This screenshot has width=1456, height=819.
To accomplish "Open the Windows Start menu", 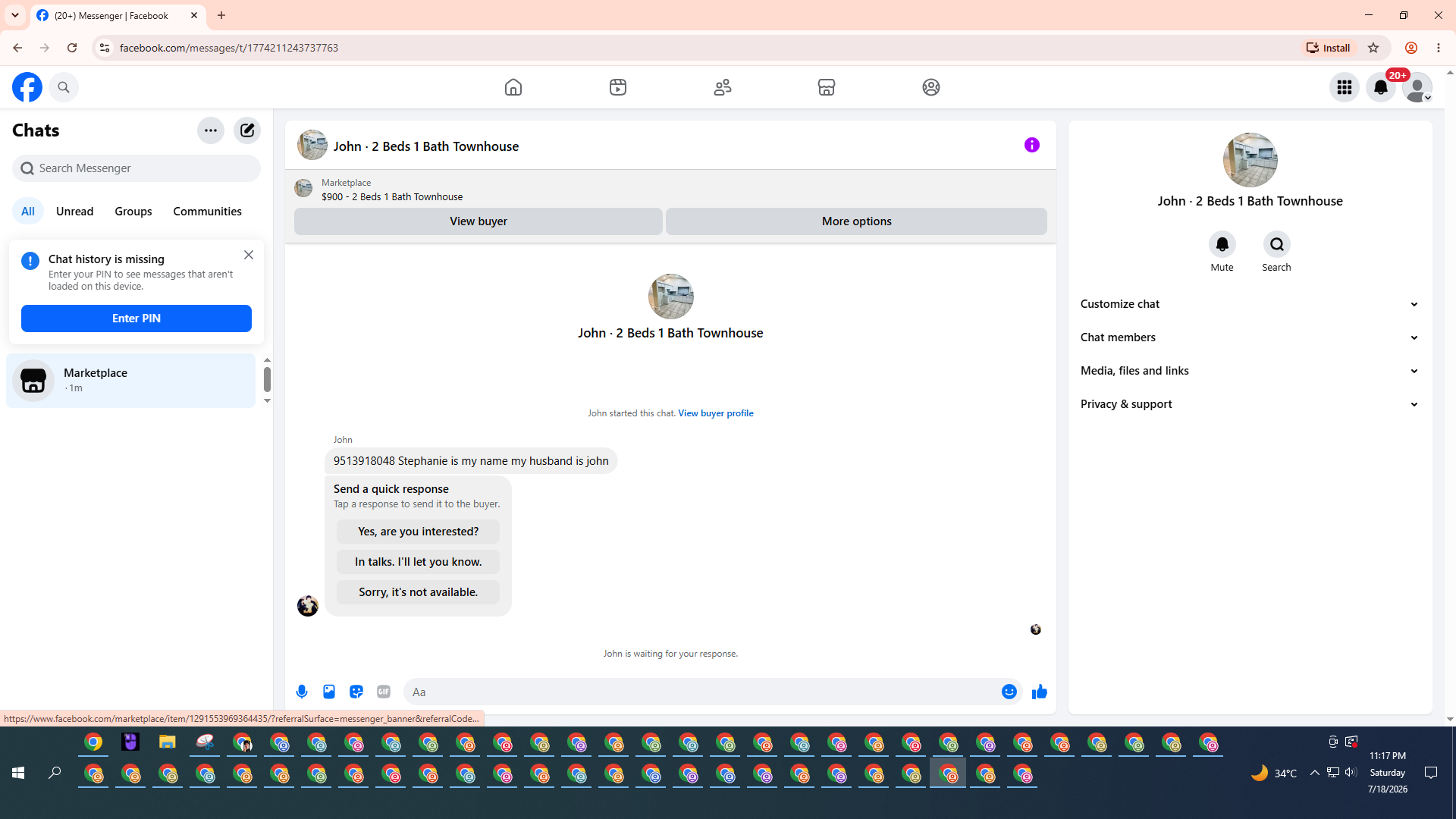I will [x=18, y=773].
